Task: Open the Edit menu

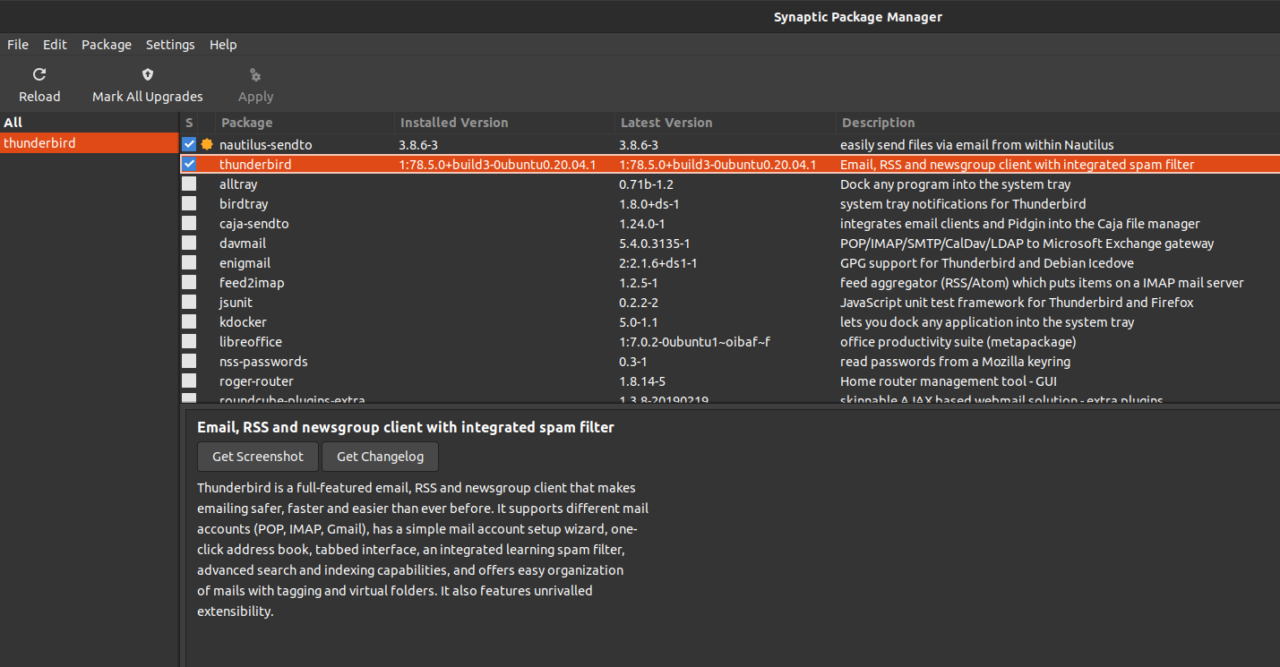Action: 55,45
